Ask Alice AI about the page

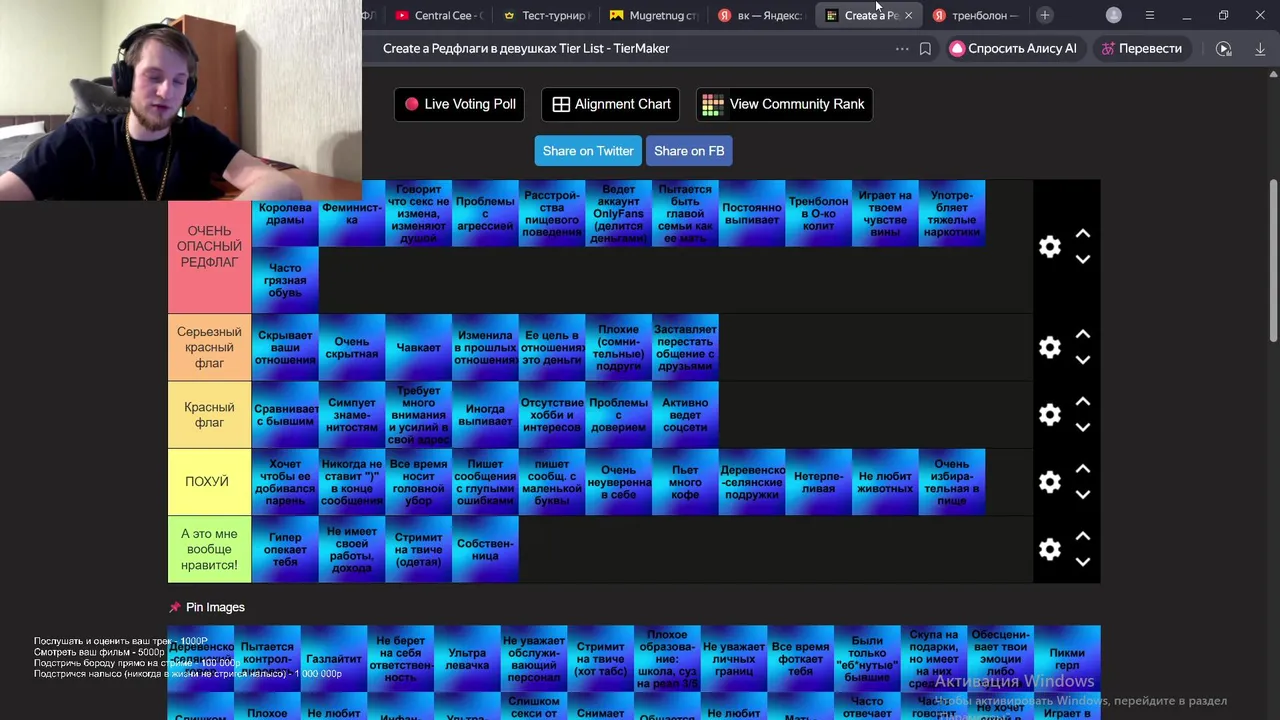point(1014,48)
